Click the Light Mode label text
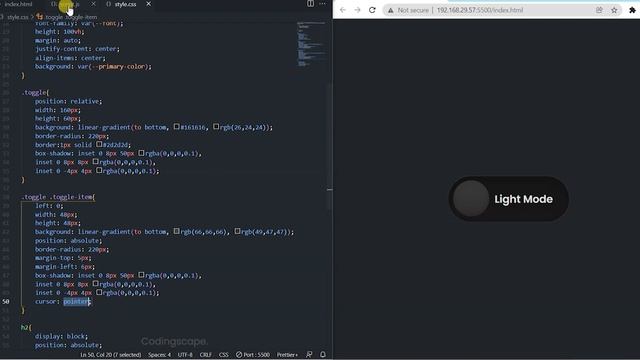 523,199
